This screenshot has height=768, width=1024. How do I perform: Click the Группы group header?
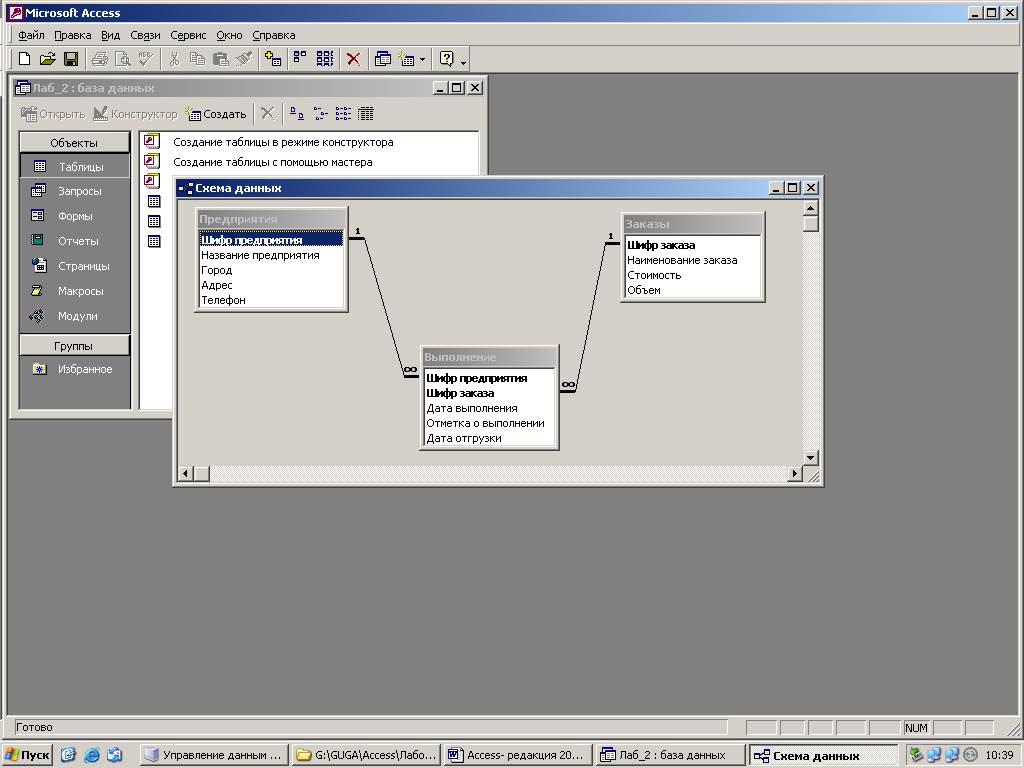tap(74, 345)
